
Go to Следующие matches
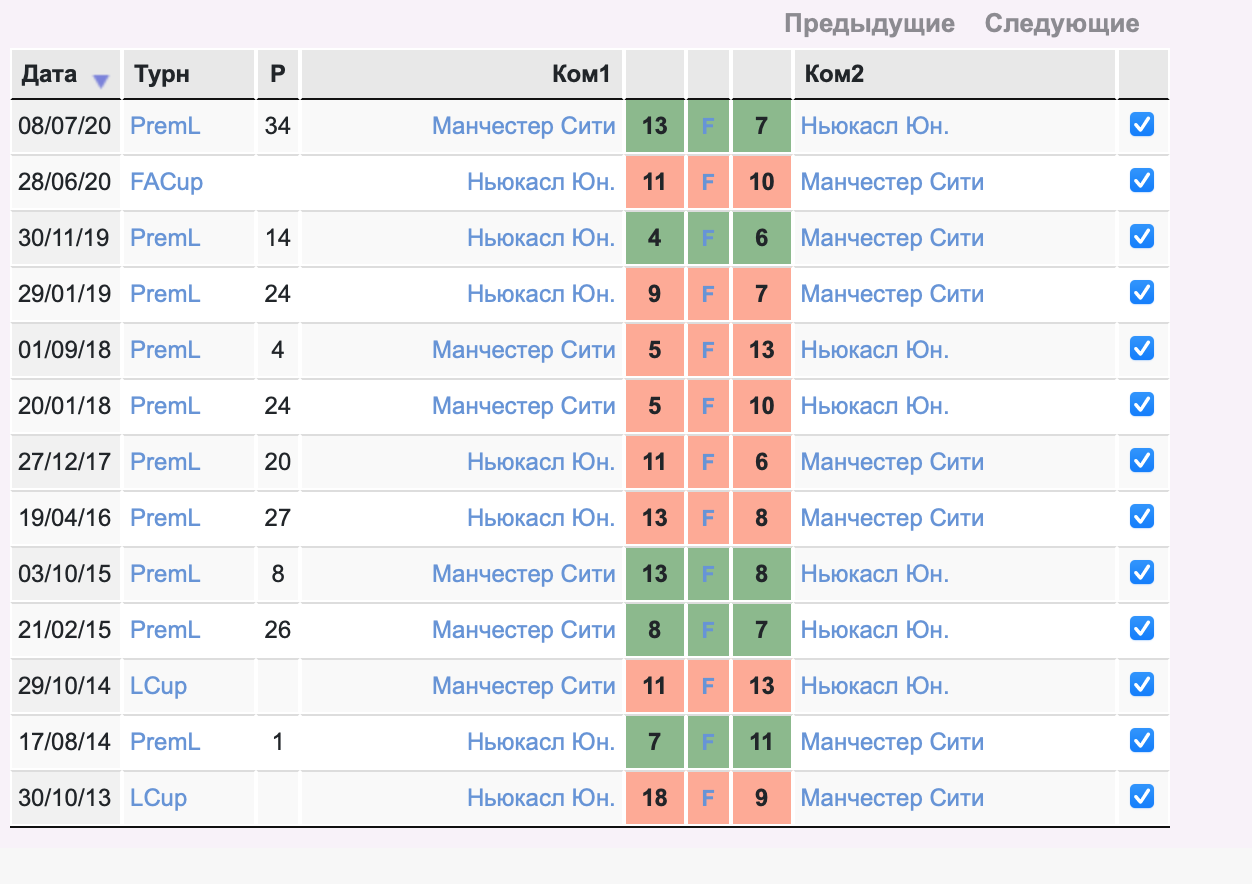[x=1062, y=23]
